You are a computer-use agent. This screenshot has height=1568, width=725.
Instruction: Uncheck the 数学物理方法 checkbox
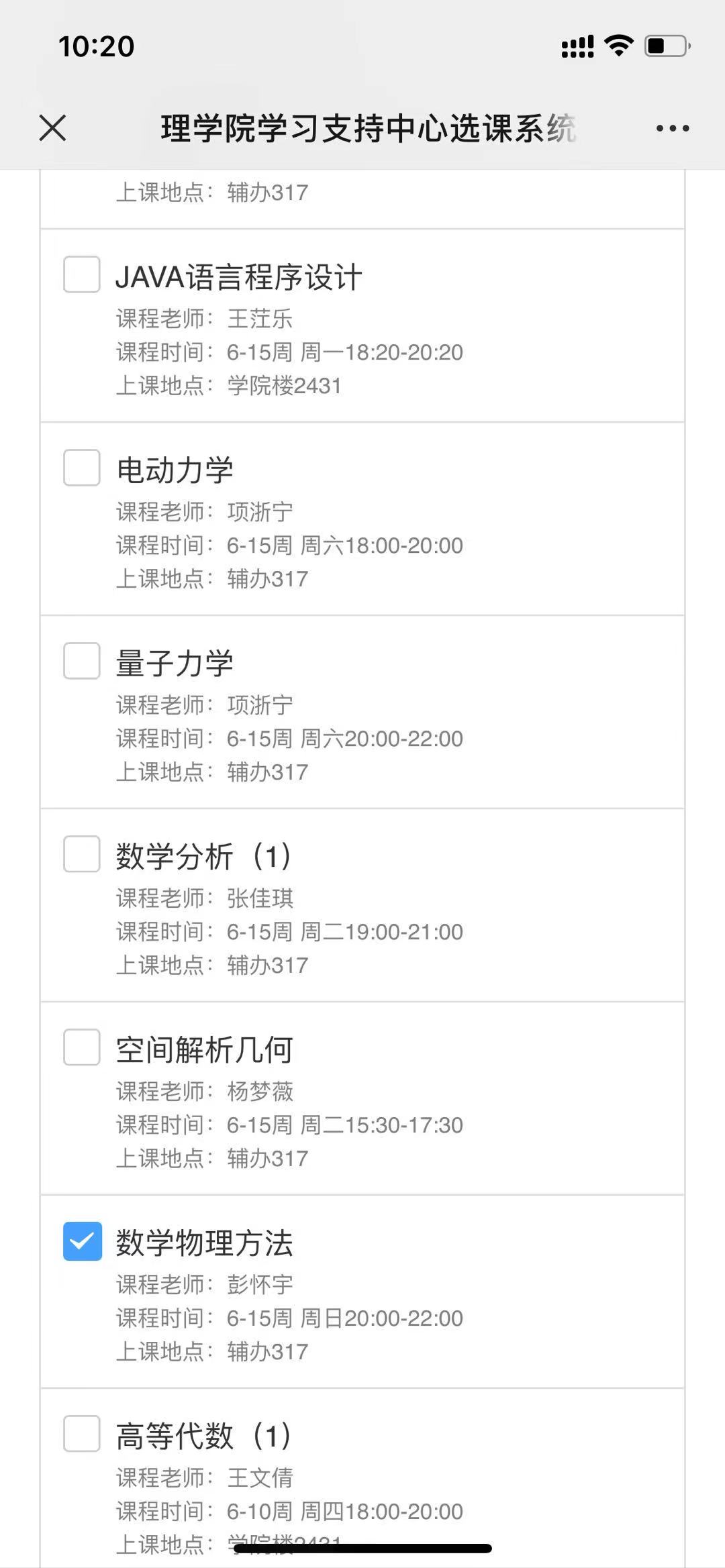pyautogui.click(x=82, y=1241)
